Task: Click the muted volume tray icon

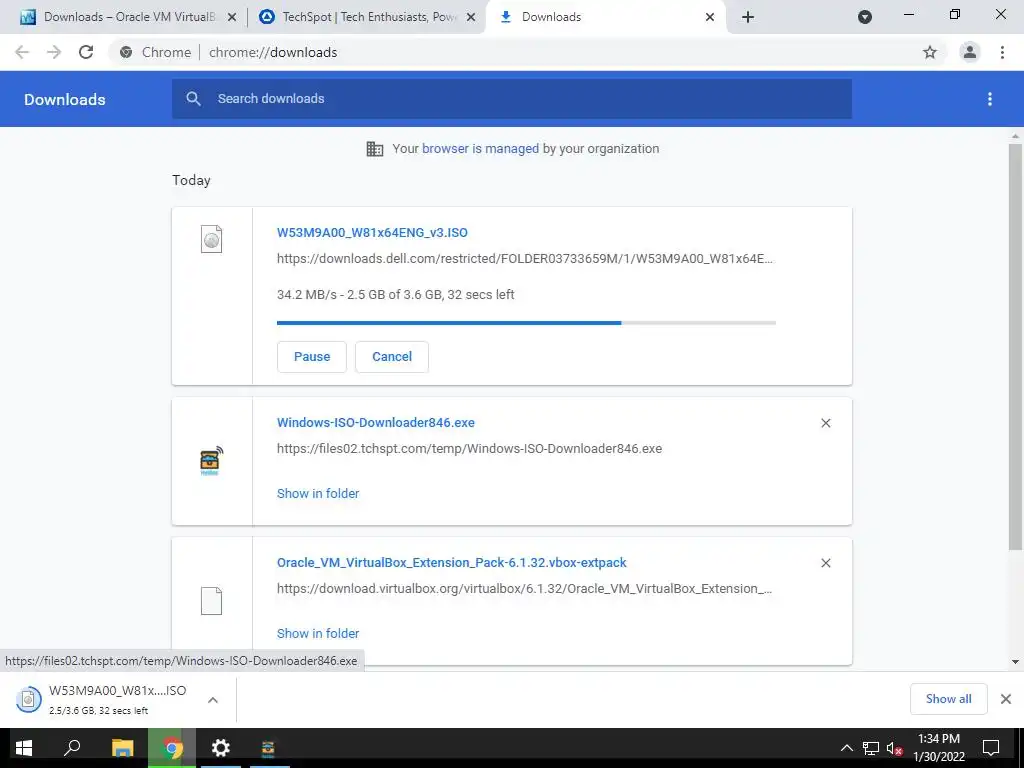Action: pos(894,748)
